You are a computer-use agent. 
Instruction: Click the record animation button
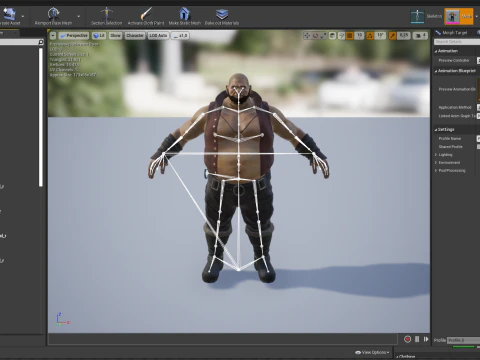pos(407,339)
